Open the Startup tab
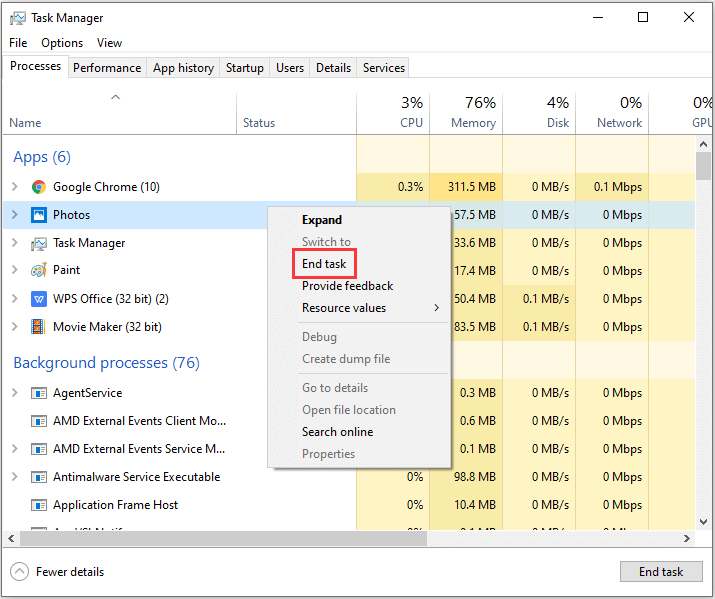The width and height of the screenshot is (715, 599). click(x=244, y=68)
